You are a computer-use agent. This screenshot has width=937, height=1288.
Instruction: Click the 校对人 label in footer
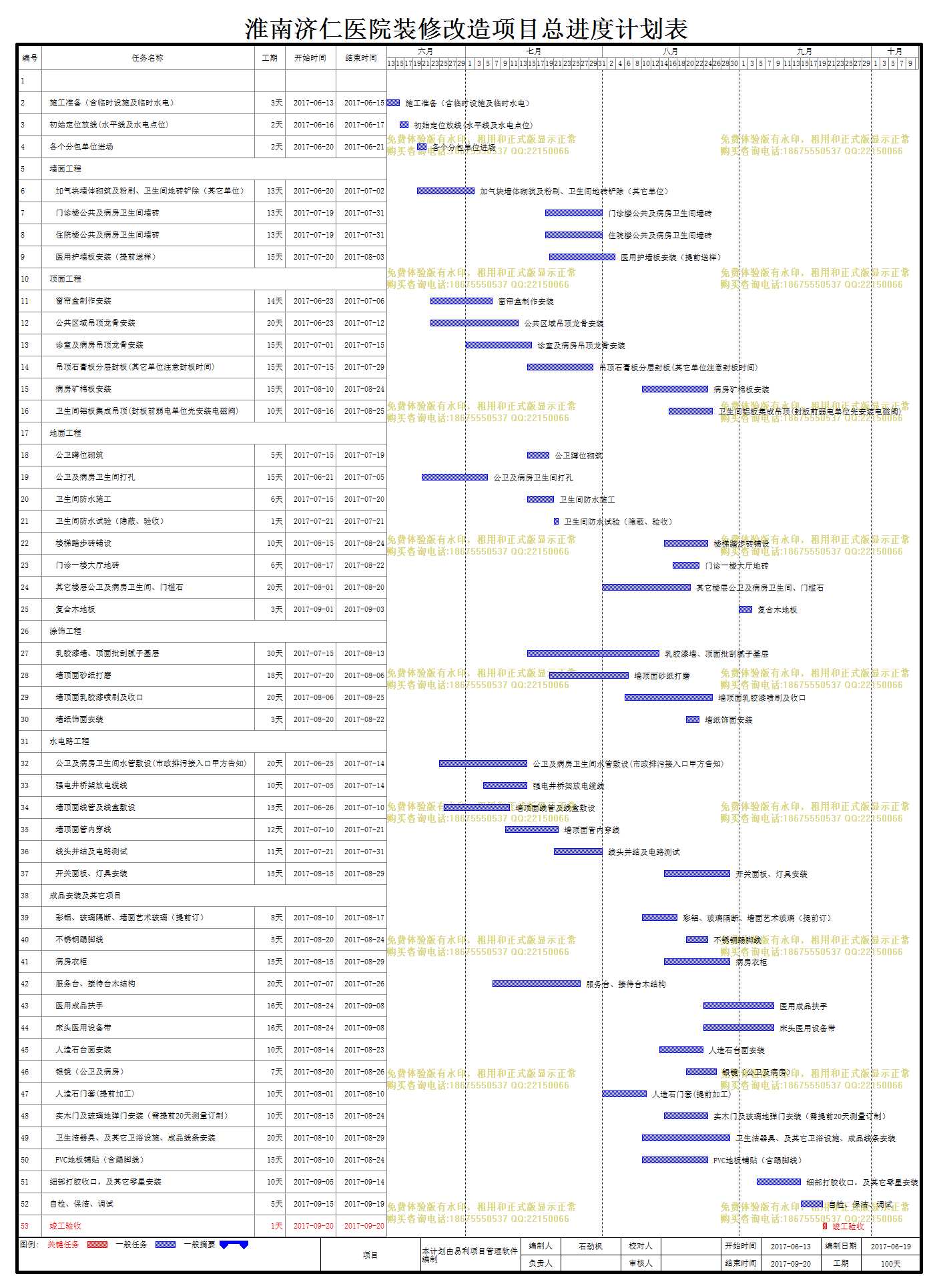pyautogui.click(x=641, y=1246)
